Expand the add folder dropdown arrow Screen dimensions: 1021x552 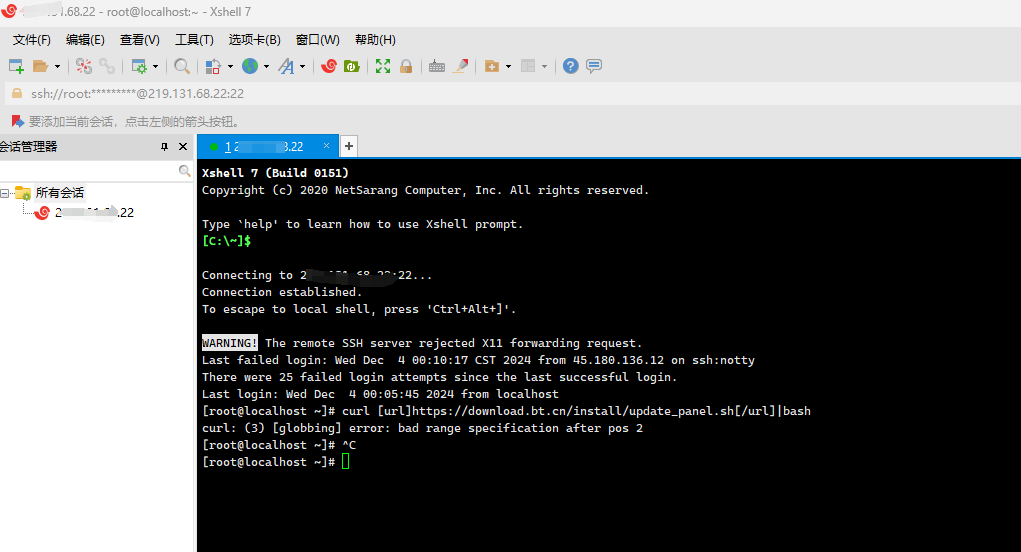(x=509, y=66)
